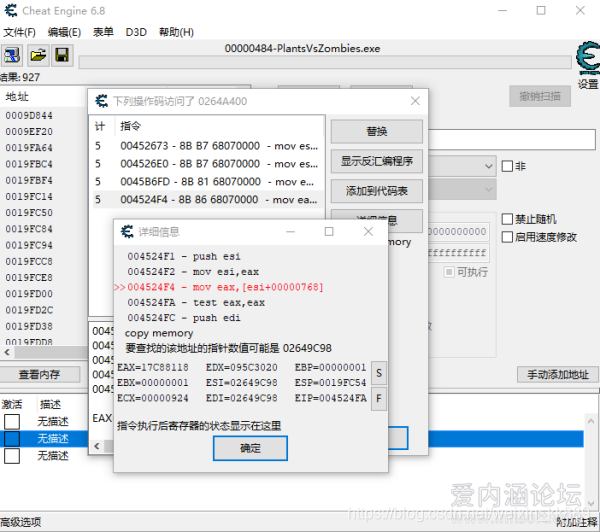
Task: Select address 0009D844 in results list
Action: coord(29,116)
